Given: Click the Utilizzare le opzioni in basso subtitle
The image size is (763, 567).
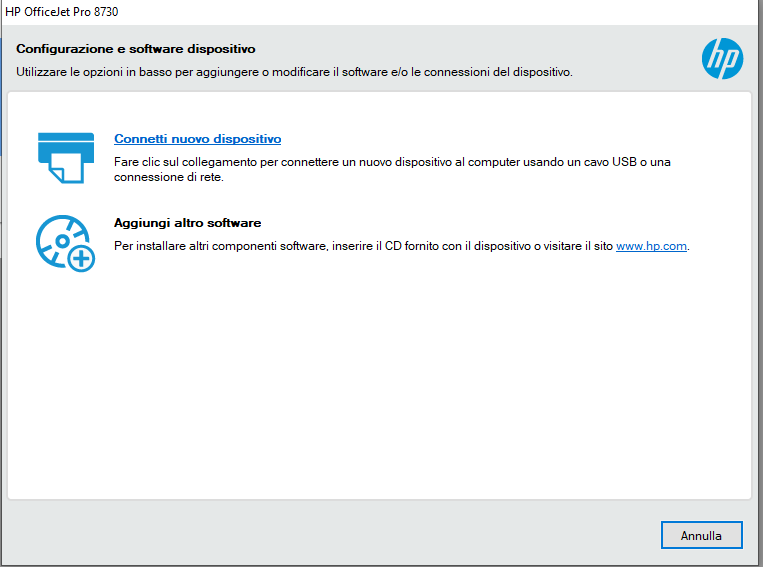Looking at the screenshot, I should 294,72.
